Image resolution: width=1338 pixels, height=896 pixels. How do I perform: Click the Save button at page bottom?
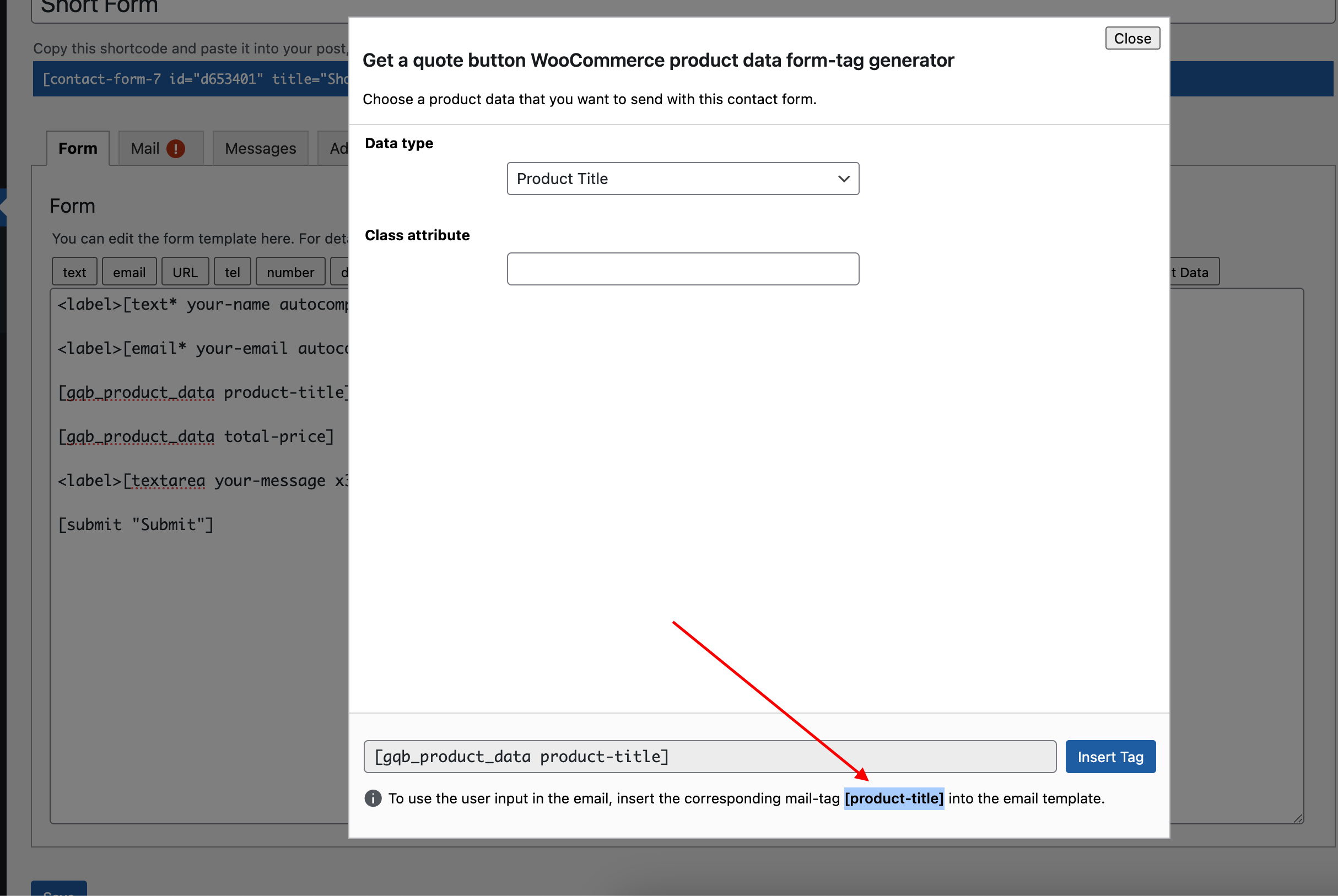click(x=59, y=889)
